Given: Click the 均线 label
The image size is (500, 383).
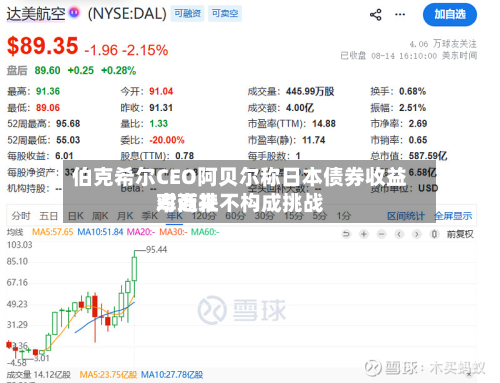Looking at the screenshot, I should 15,232.
